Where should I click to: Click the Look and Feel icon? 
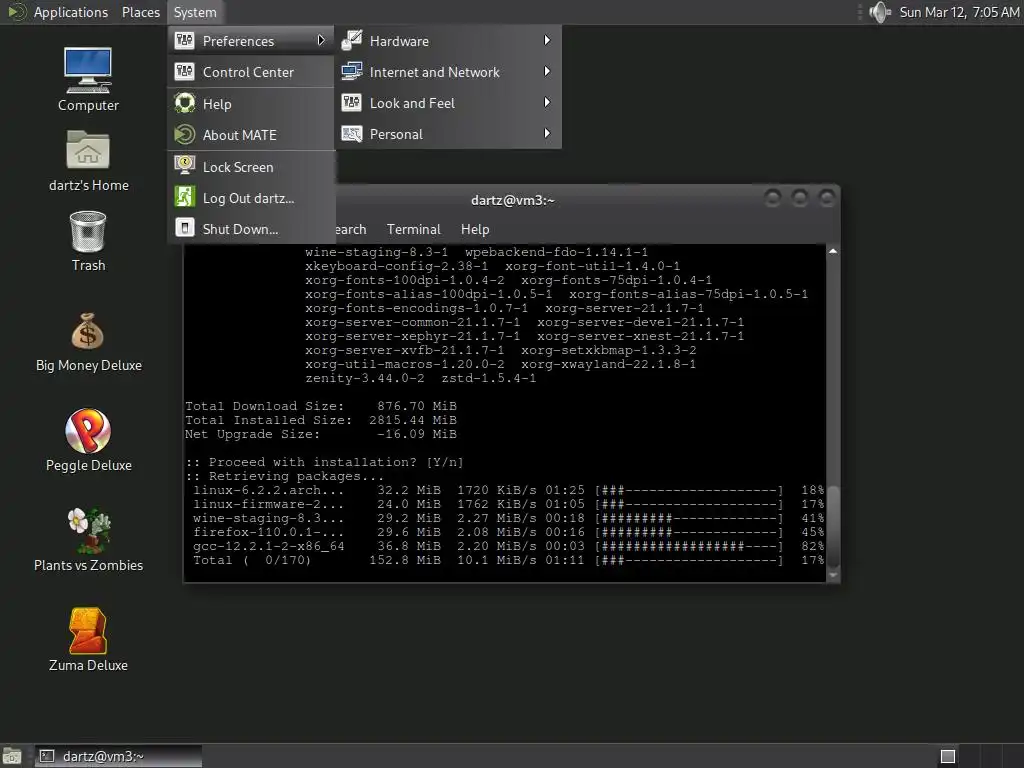352,103
